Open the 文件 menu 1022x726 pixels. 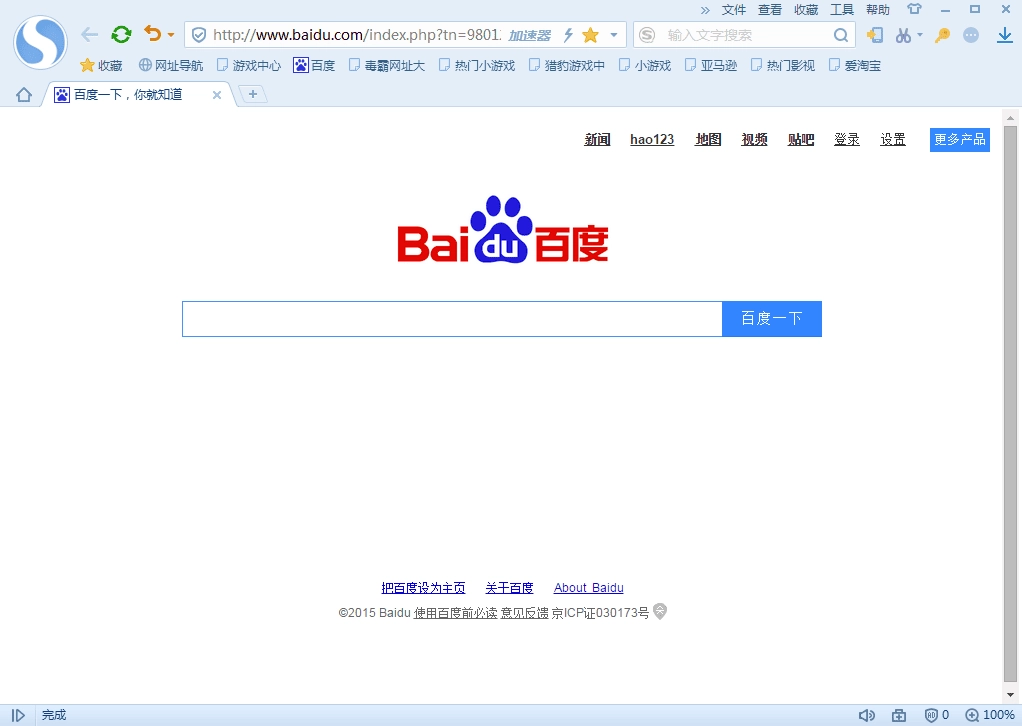point(734,10)
